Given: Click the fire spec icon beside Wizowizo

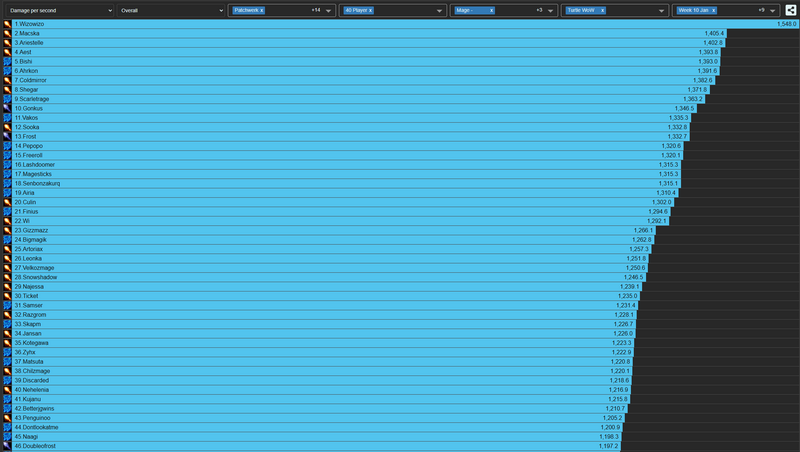Looking at the screenshot, I should click(6, 23).
